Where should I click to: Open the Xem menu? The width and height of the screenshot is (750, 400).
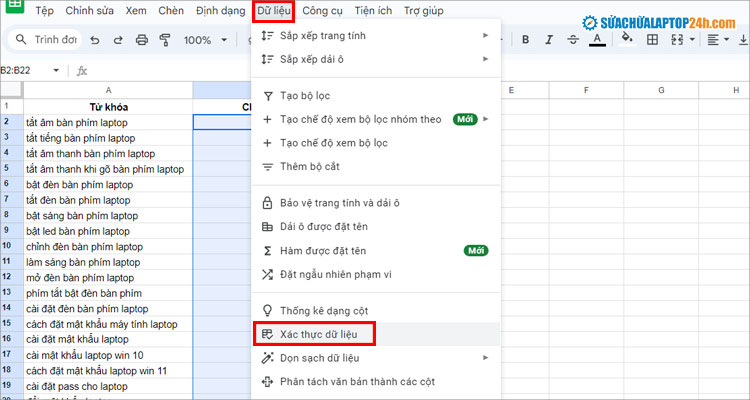coord(136,11)
